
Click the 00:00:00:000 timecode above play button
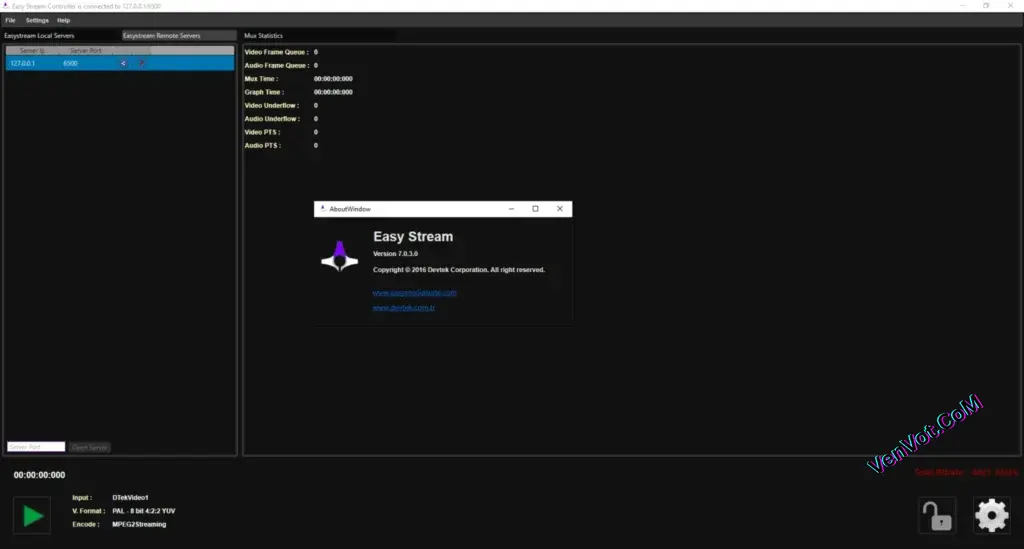point(39,475)
